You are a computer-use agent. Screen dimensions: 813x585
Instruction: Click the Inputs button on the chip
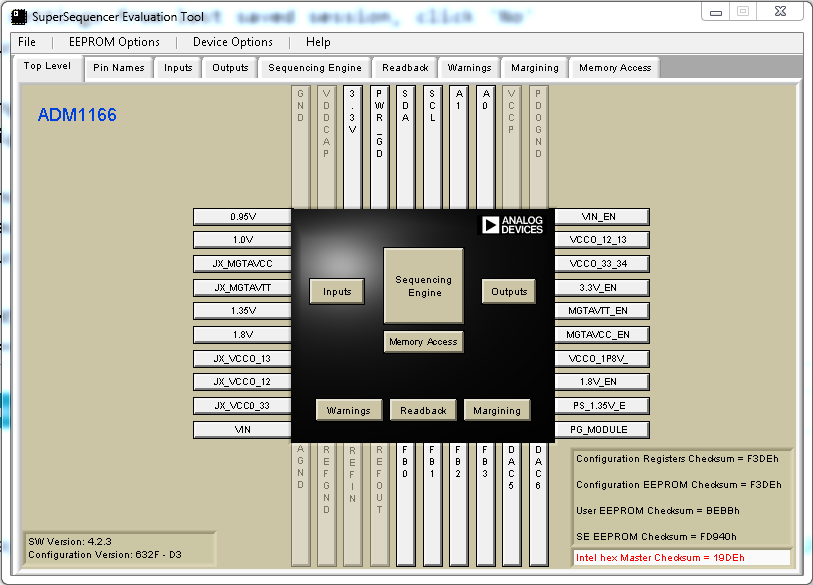(337, 291)
